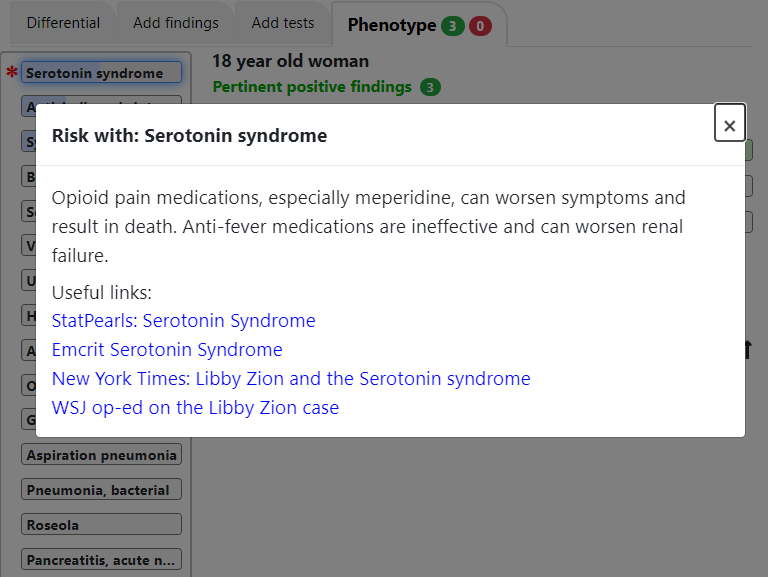Switch to the Differential tab
The height and width of the screenshot is (577, 768).
tap(63, 23)
